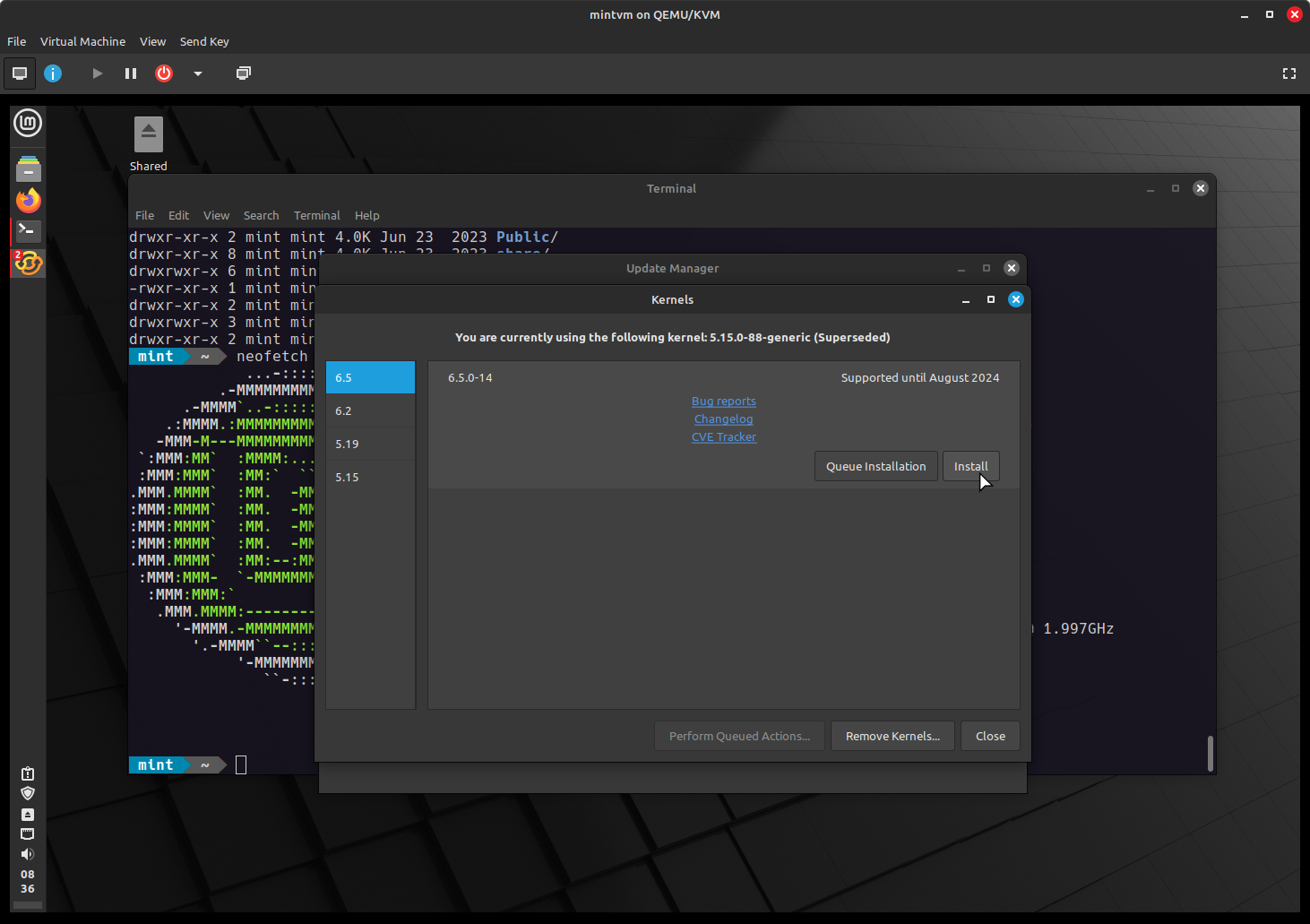Maximize the Kernels window
This screenshot has height=924, width=1310.
pos(990,299)
